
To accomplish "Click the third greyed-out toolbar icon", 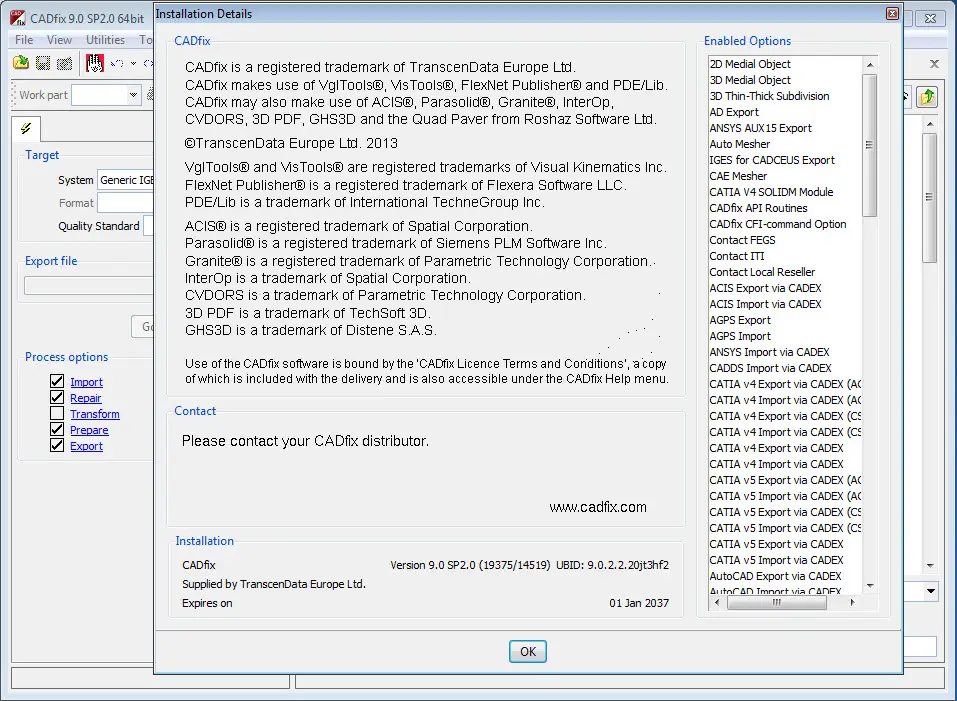I will pos(64,63).
